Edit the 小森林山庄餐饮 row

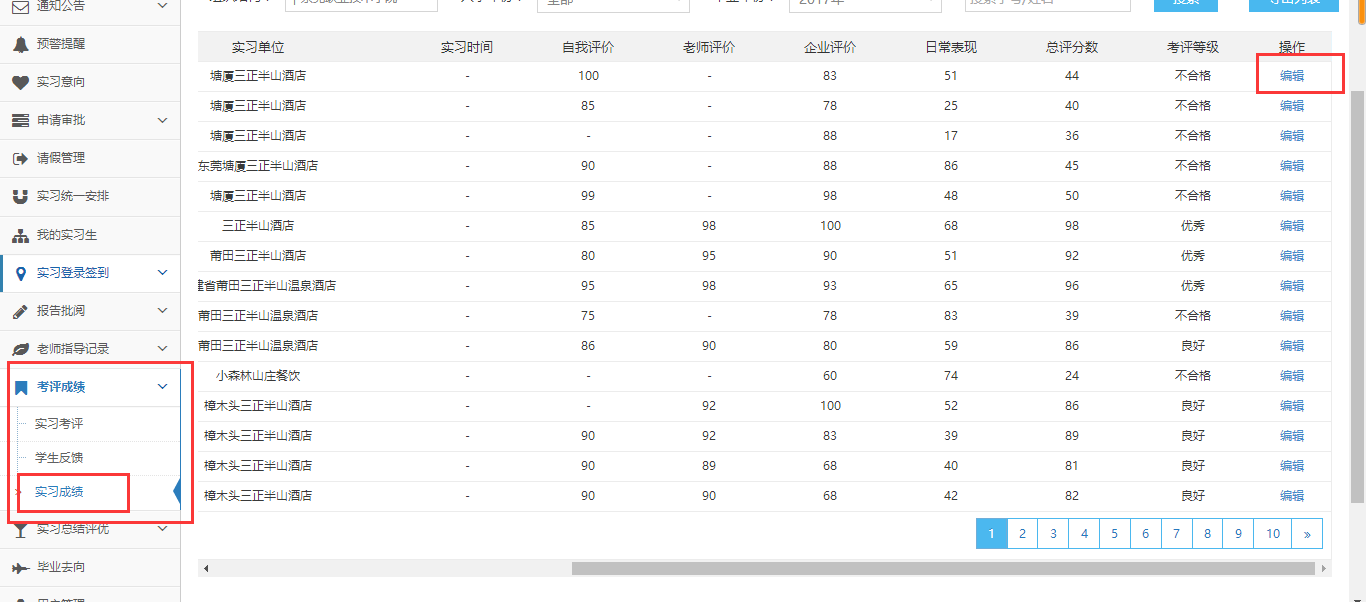click(1292, 376)
